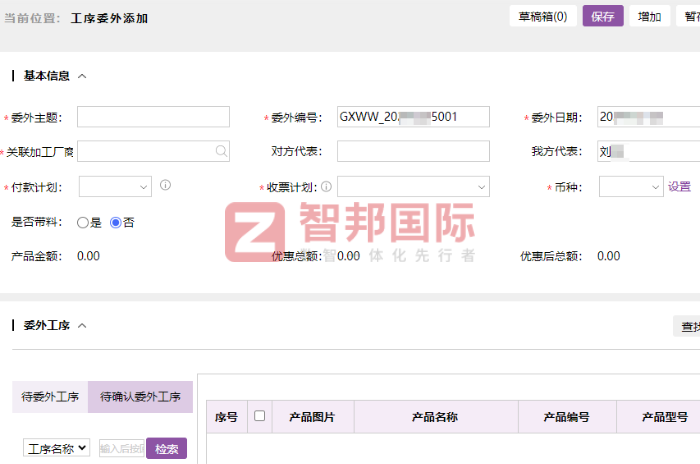
Task: Click the 设置 link beside 币种
Action: (x=680, y=186)
